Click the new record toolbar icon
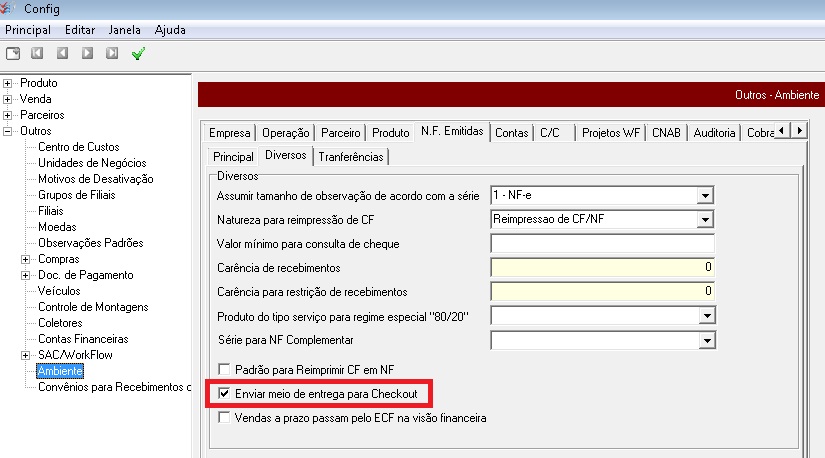The width and height of the screenshot is (825, 458). click(14, 53)
